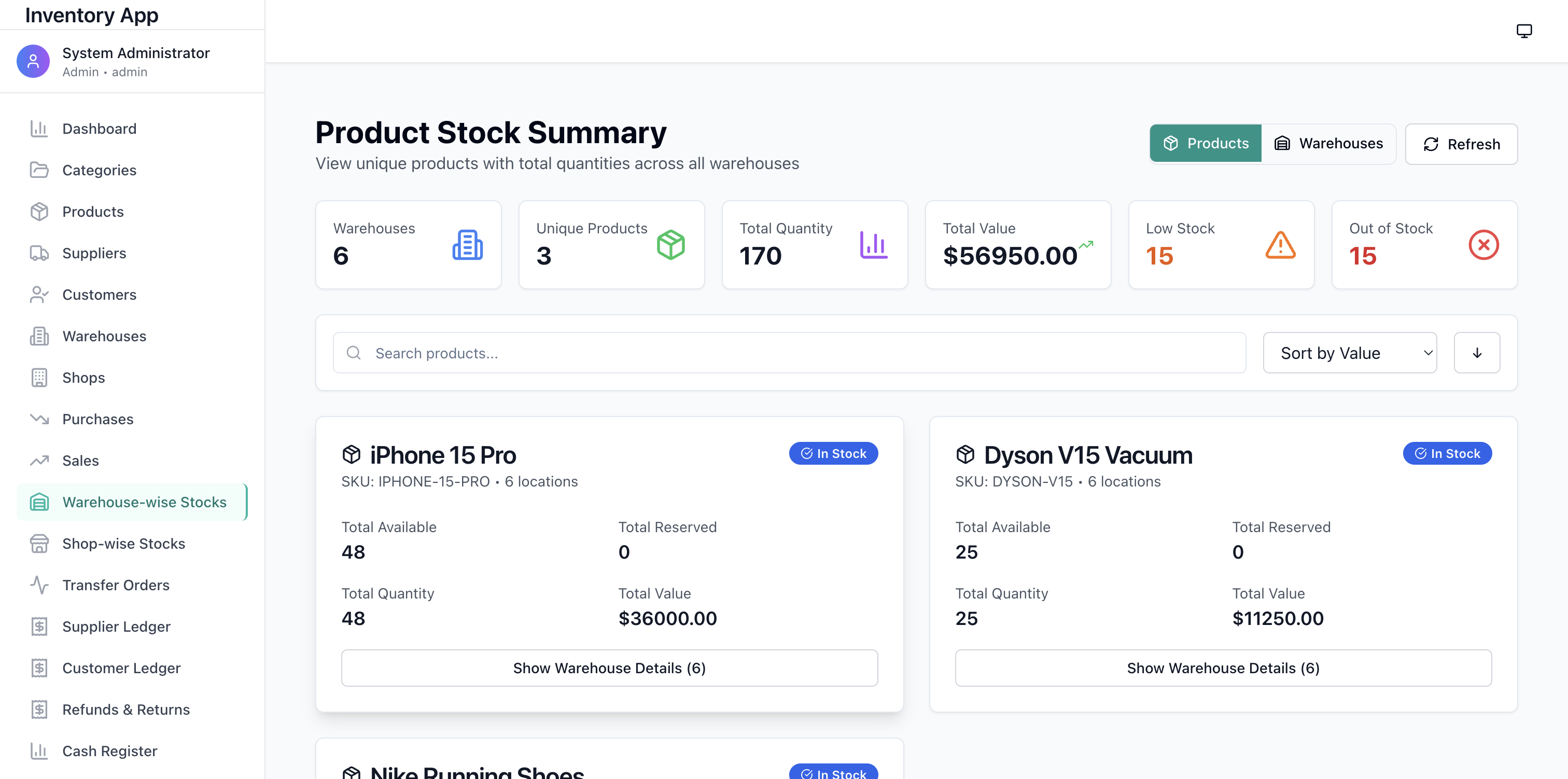
Task: Click the Total Value $56950.00 figure
Action: [1010, 255]
